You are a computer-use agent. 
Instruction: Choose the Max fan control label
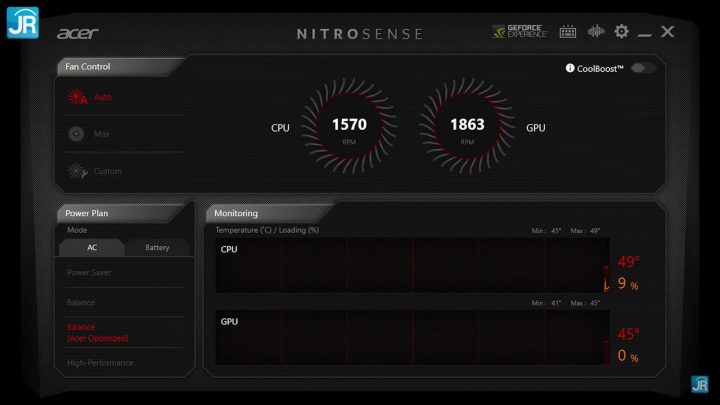[x=101, y=134]
